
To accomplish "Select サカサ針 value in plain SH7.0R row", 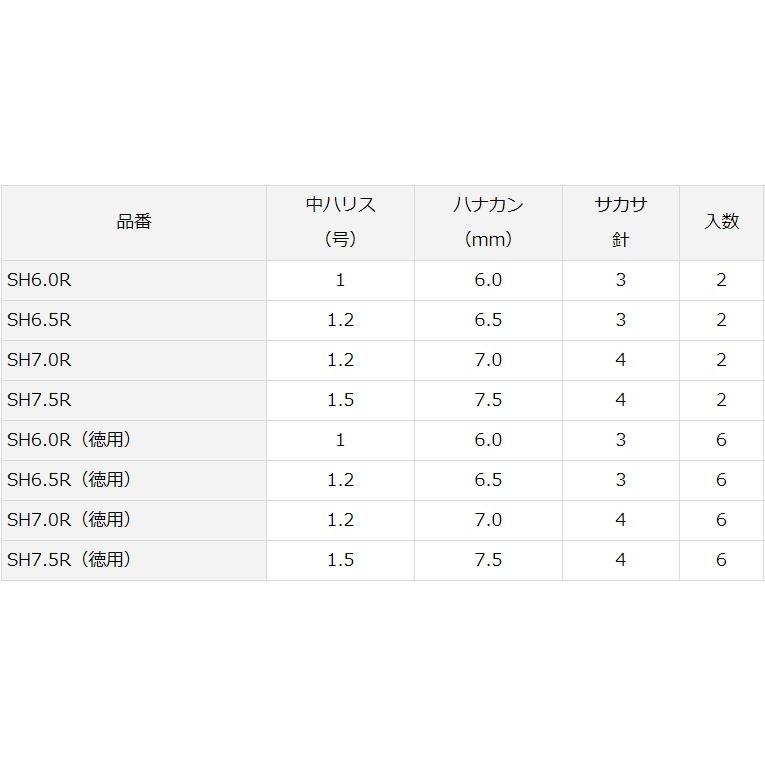I will point(620,360).
